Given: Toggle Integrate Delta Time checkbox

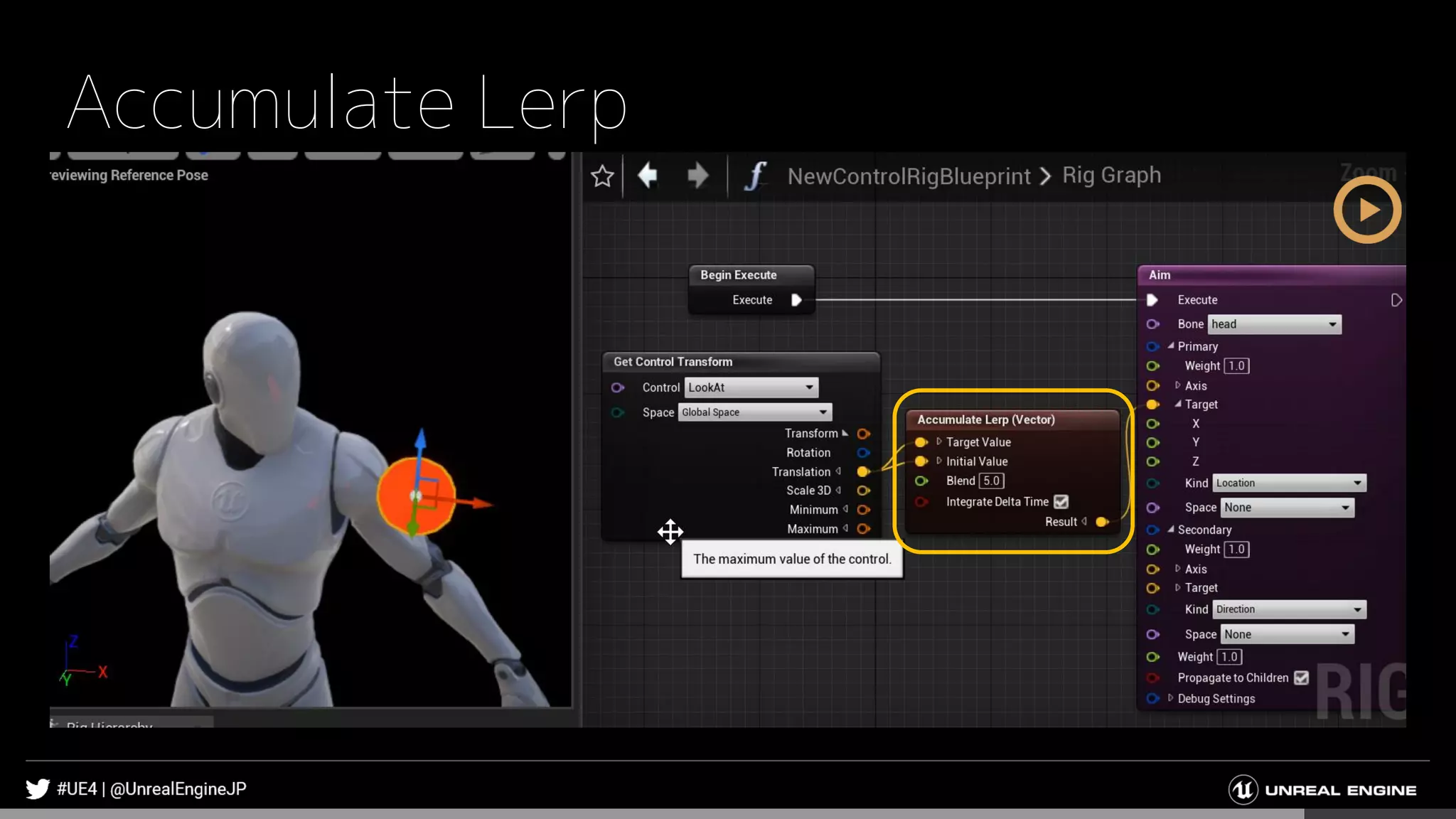Looking at the screenshot, I should 1061,502.
